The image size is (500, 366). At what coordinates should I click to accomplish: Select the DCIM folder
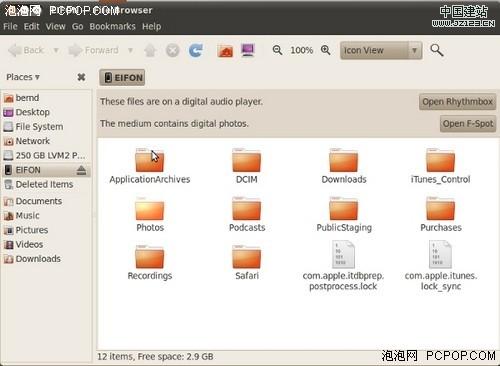pos(247,166)
